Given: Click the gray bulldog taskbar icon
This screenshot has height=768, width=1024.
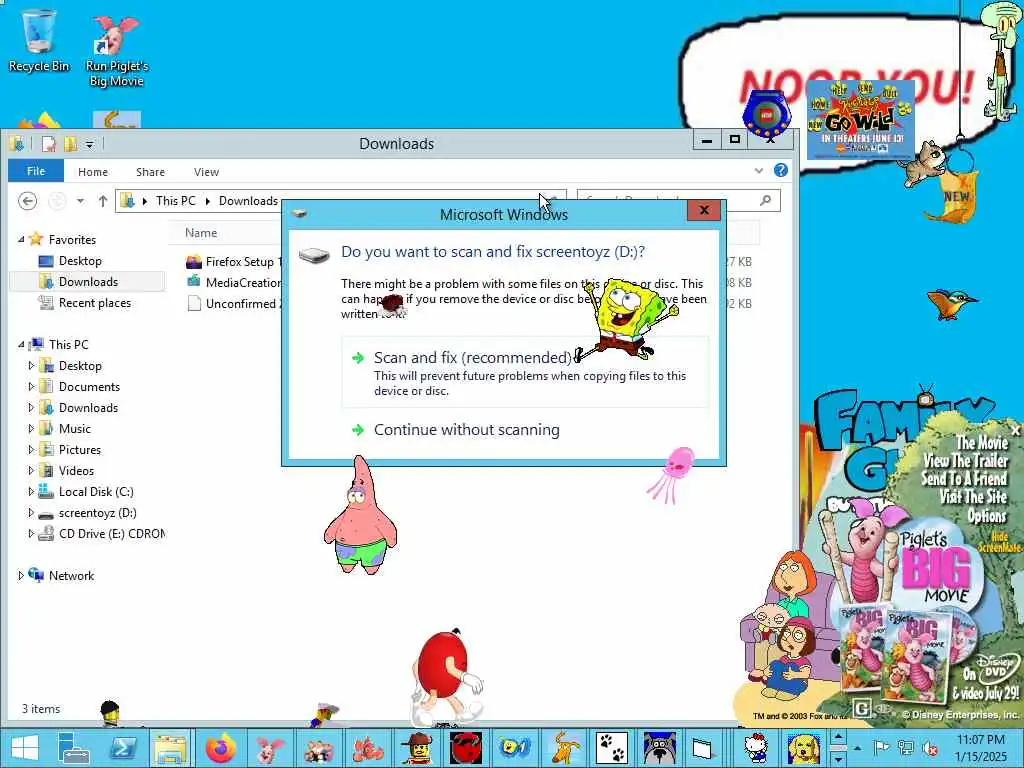Looking at the screenshot, I should (x=660, y=748).
